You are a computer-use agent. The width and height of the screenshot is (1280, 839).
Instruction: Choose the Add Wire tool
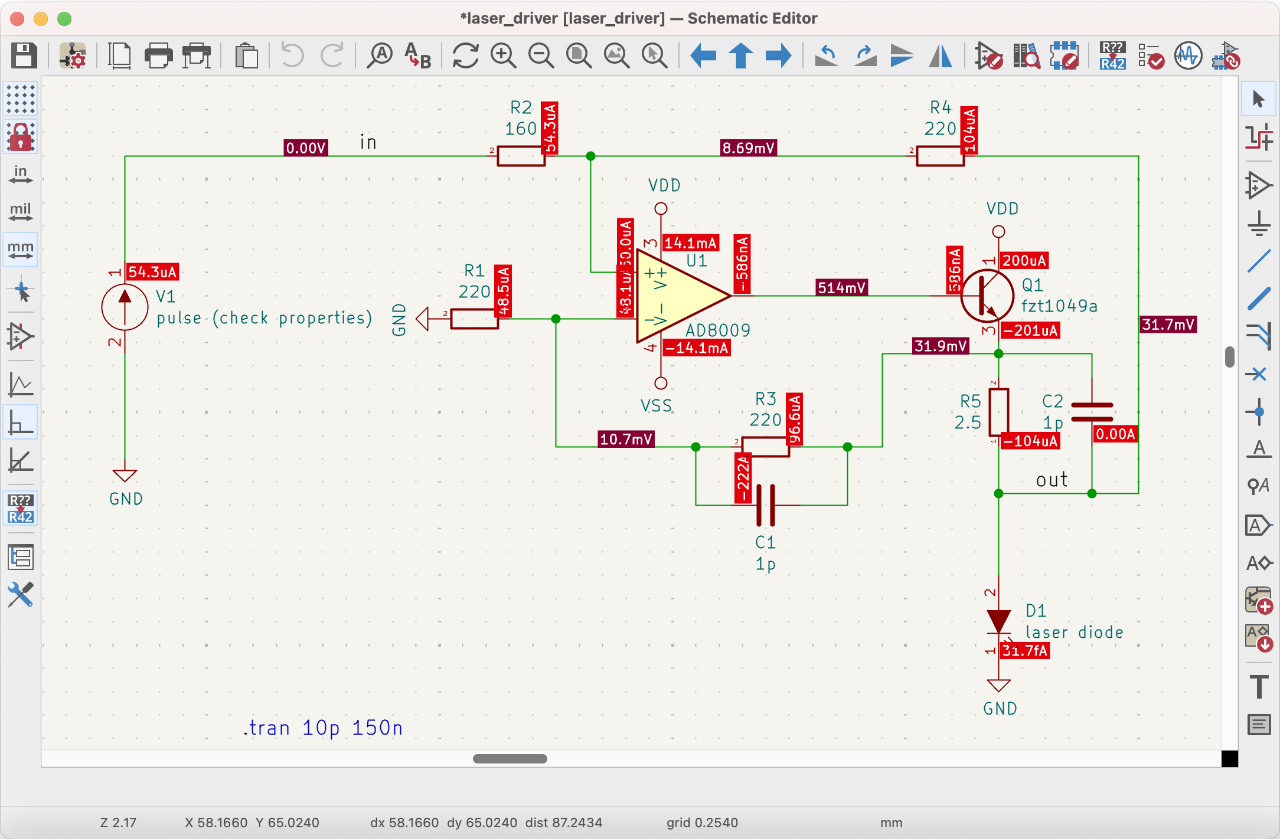tap(1259, 262)
